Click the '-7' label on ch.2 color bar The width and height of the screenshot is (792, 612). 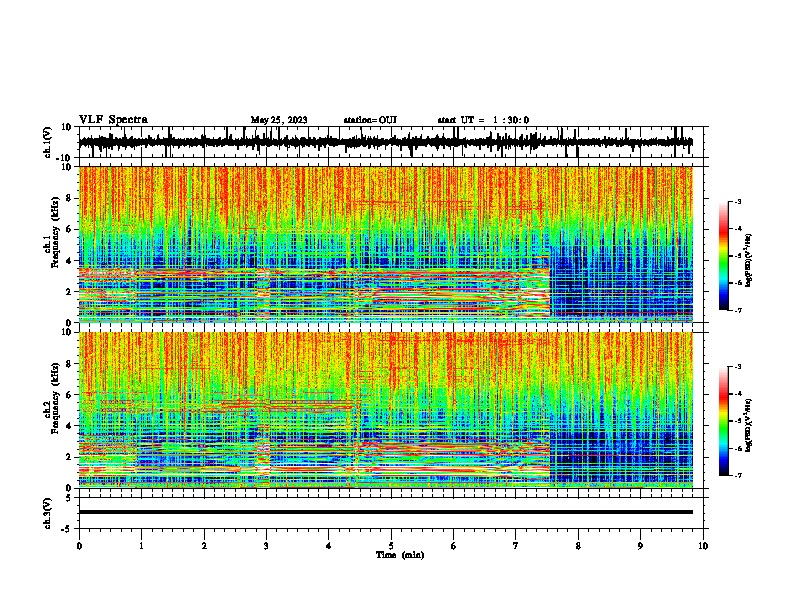[737, 475]
